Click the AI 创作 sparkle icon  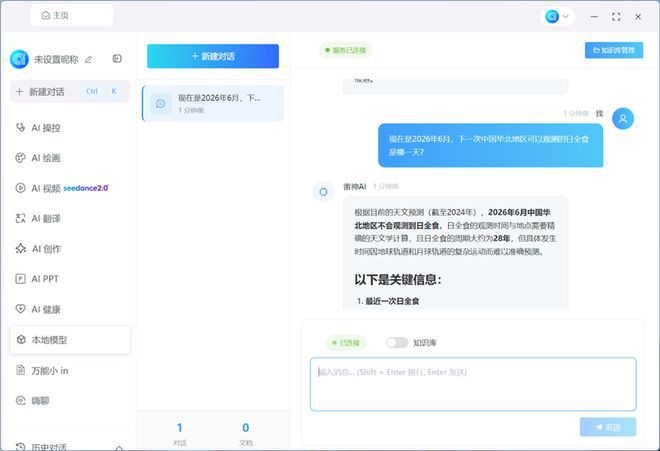[x=21, y=248]
